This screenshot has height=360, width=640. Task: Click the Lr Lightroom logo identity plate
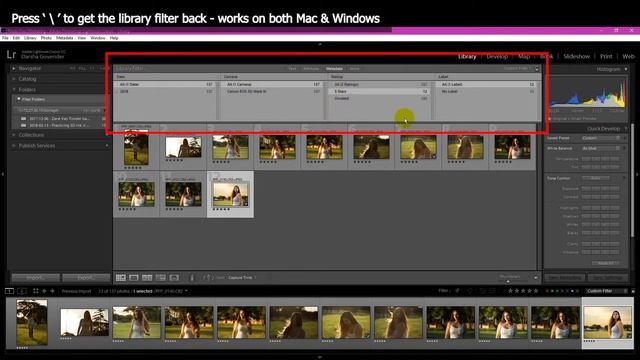click(11, 54)
